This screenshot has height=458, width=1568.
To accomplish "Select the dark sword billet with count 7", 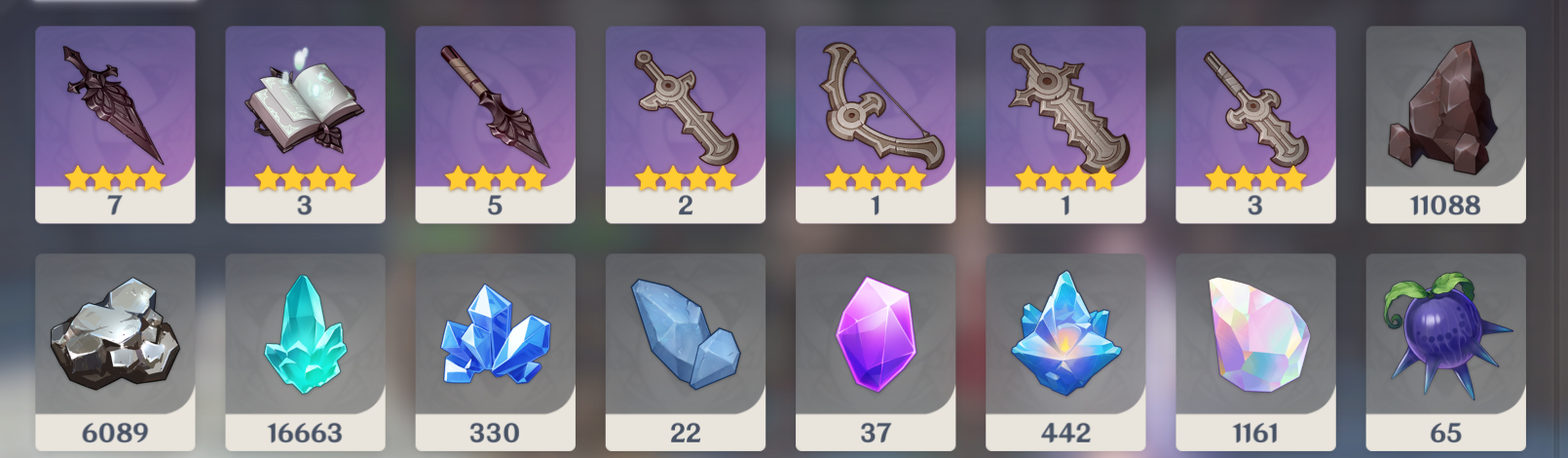I will [x=115, y=125].
